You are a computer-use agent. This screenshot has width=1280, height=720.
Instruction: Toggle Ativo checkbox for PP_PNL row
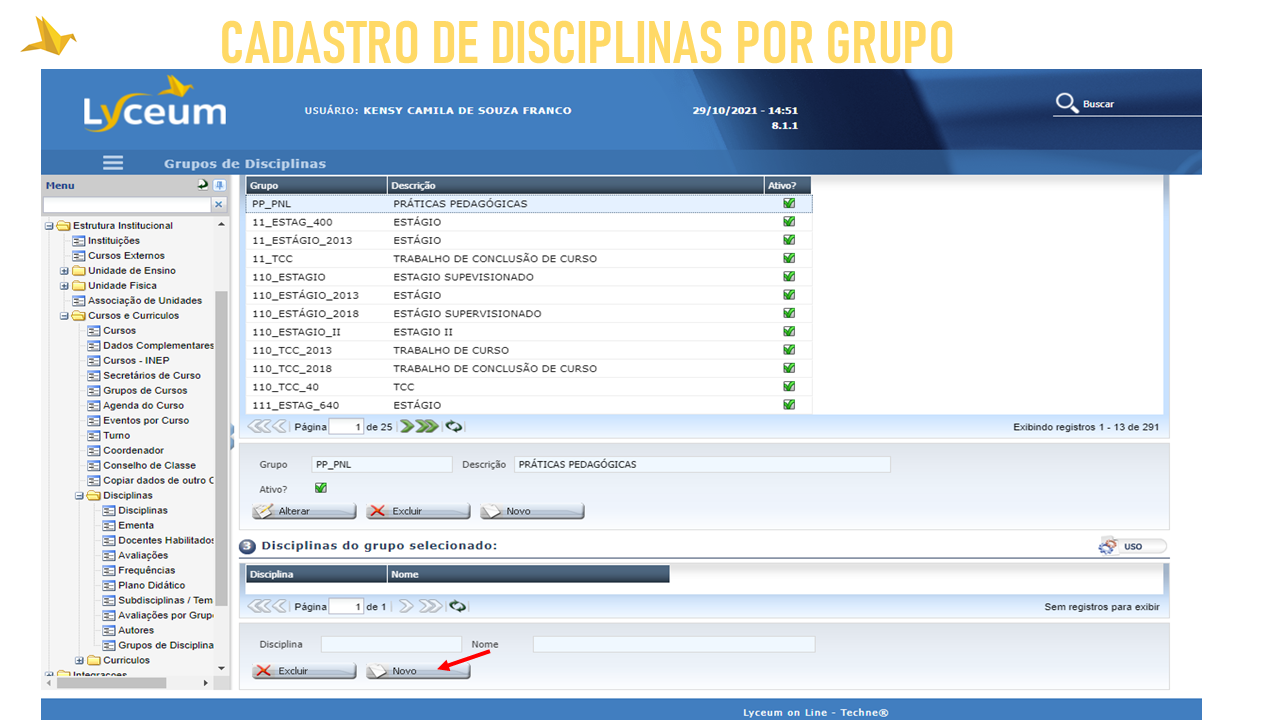tap(789, 203)
